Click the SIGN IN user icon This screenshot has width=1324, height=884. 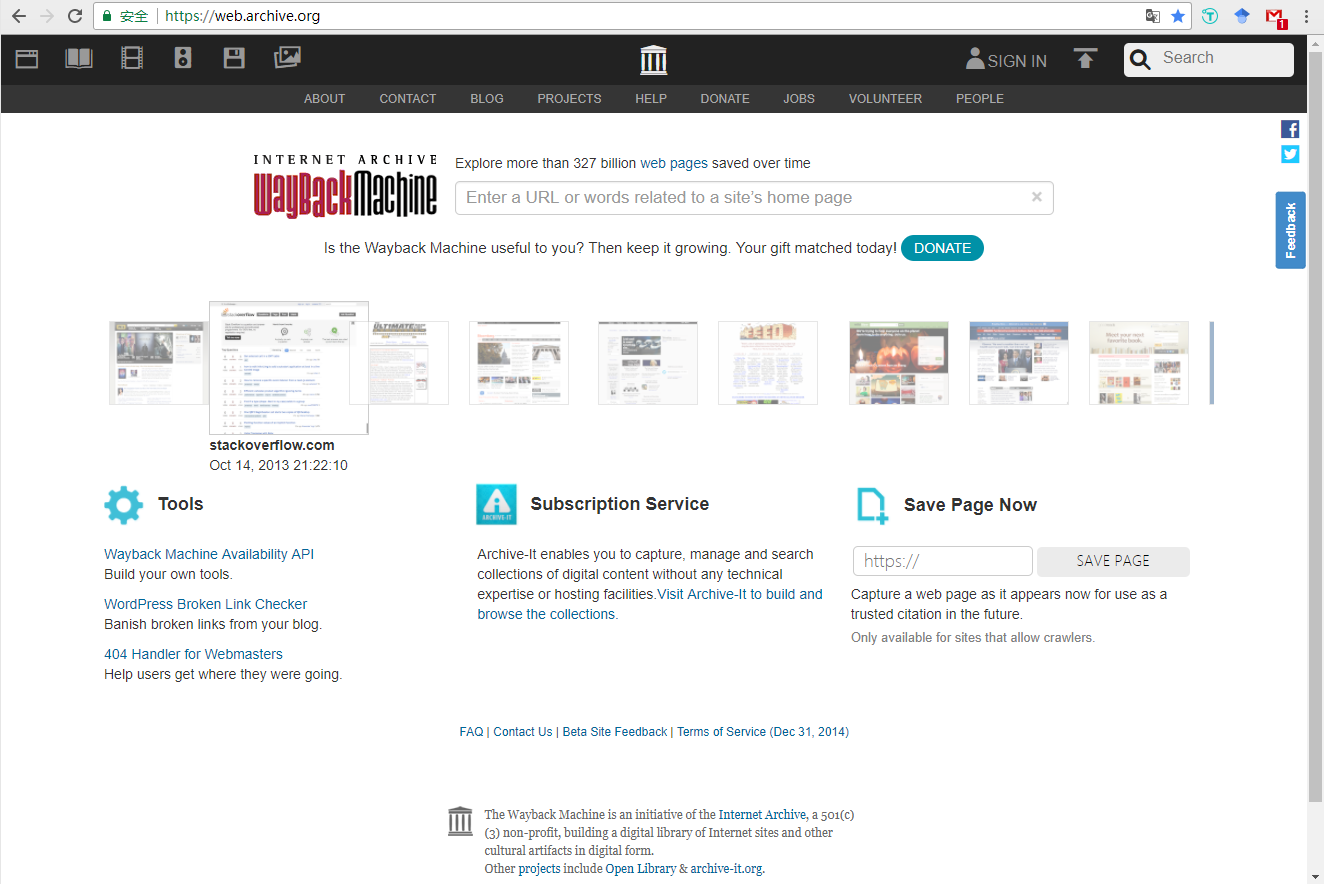(975, 58)
